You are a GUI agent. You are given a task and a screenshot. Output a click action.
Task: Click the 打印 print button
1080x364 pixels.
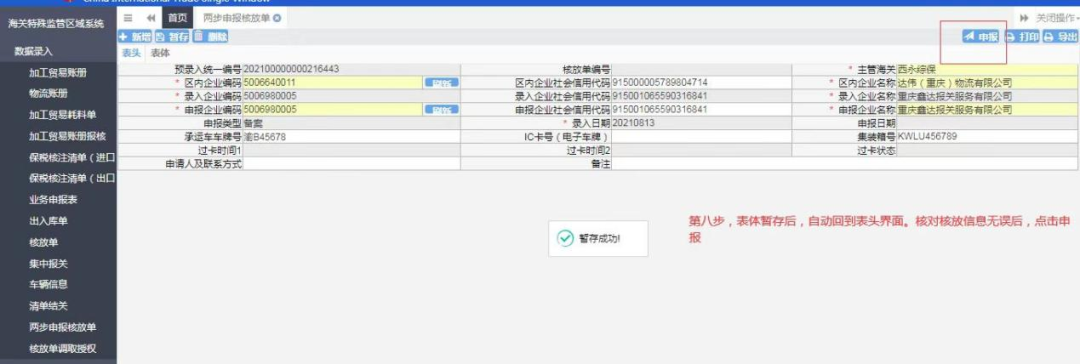pos(1022,37)
